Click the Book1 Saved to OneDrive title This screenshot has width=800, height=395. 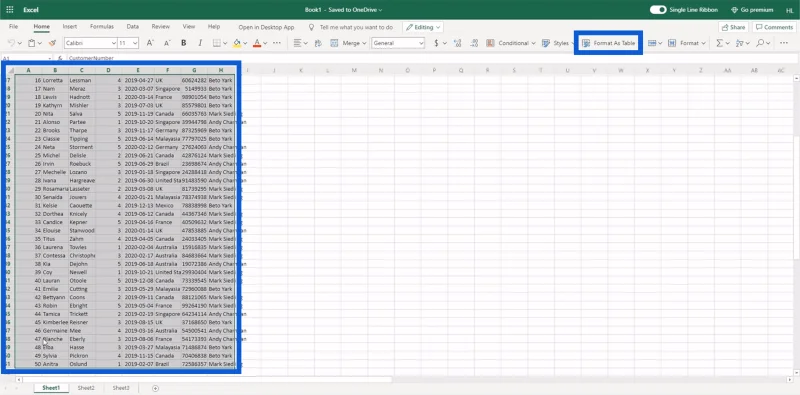click(x=343, y=10)
